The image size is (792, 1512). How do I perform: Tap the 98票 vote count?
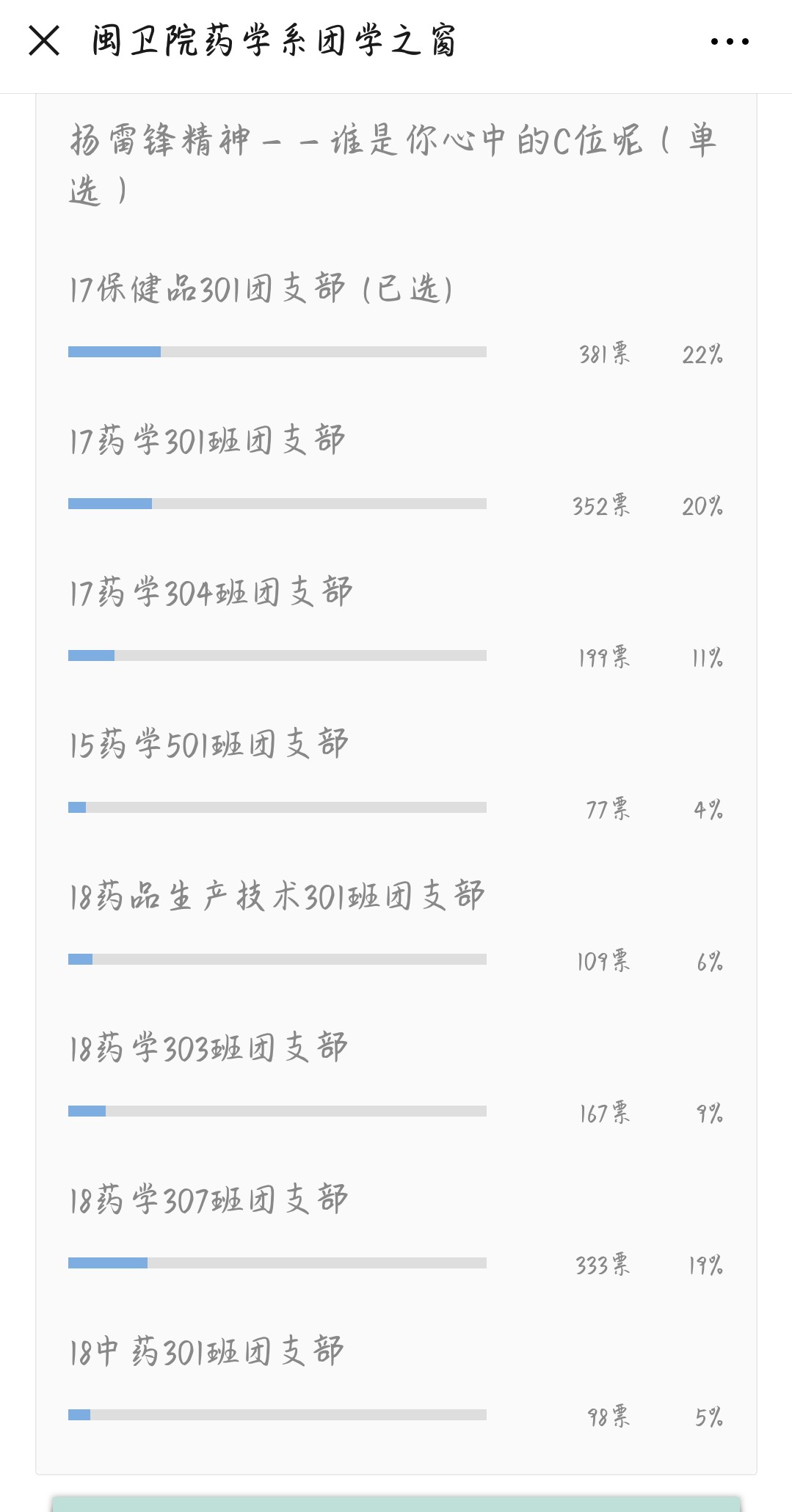pyautogui.click(x=608, y=1417)
